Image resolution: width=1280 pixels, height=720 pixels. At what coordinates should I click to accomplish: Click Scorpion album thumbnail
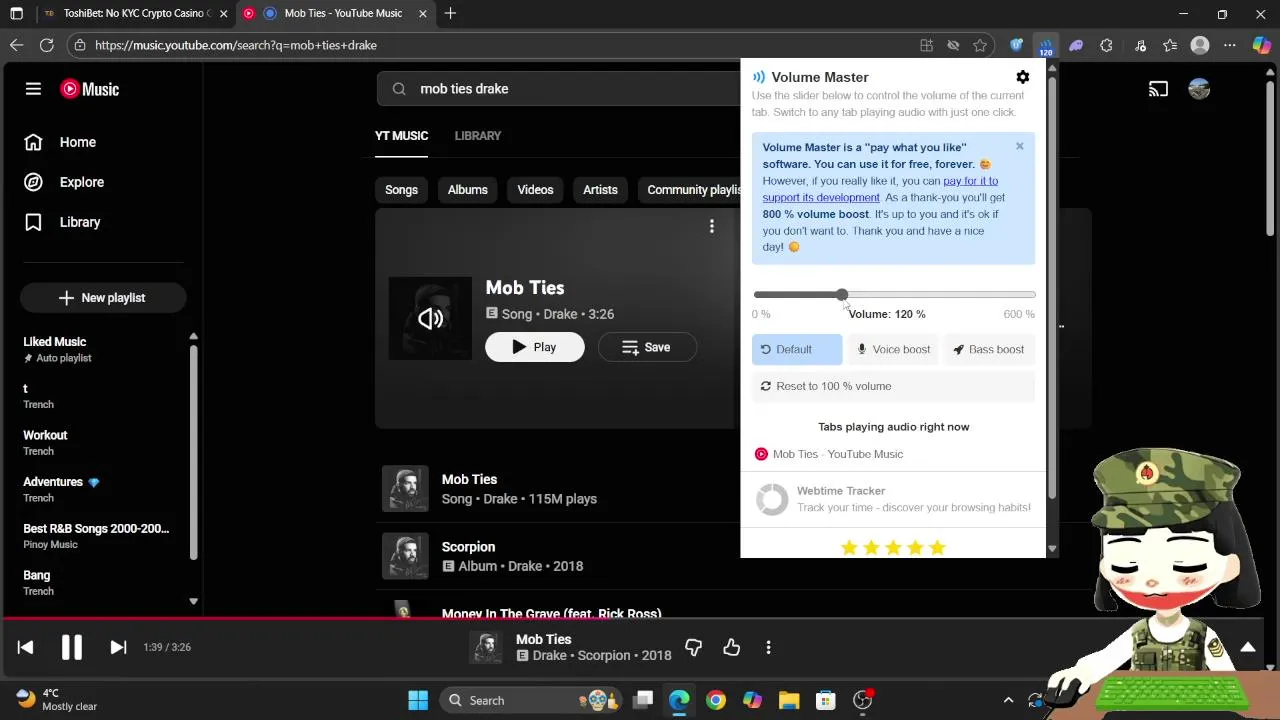tap(405, 556)
